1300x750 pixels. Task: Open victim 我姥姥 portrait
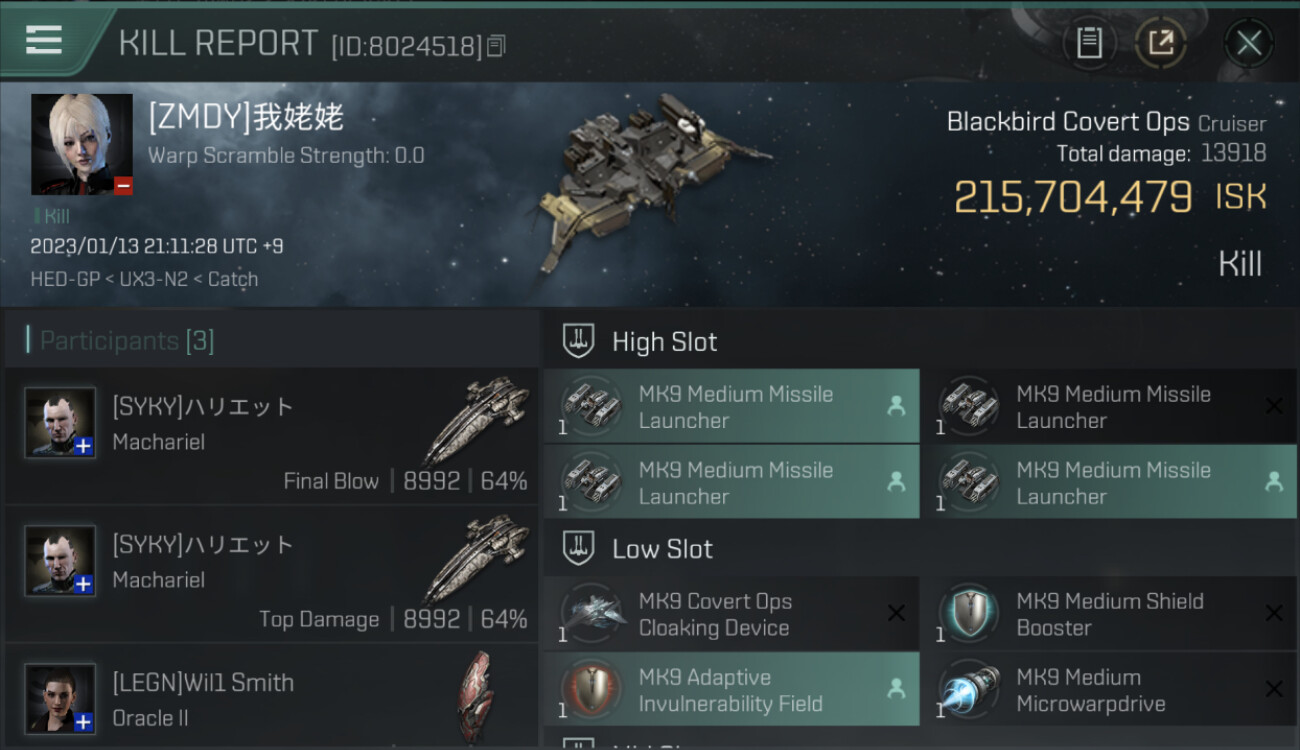click(x=82, y=144)
